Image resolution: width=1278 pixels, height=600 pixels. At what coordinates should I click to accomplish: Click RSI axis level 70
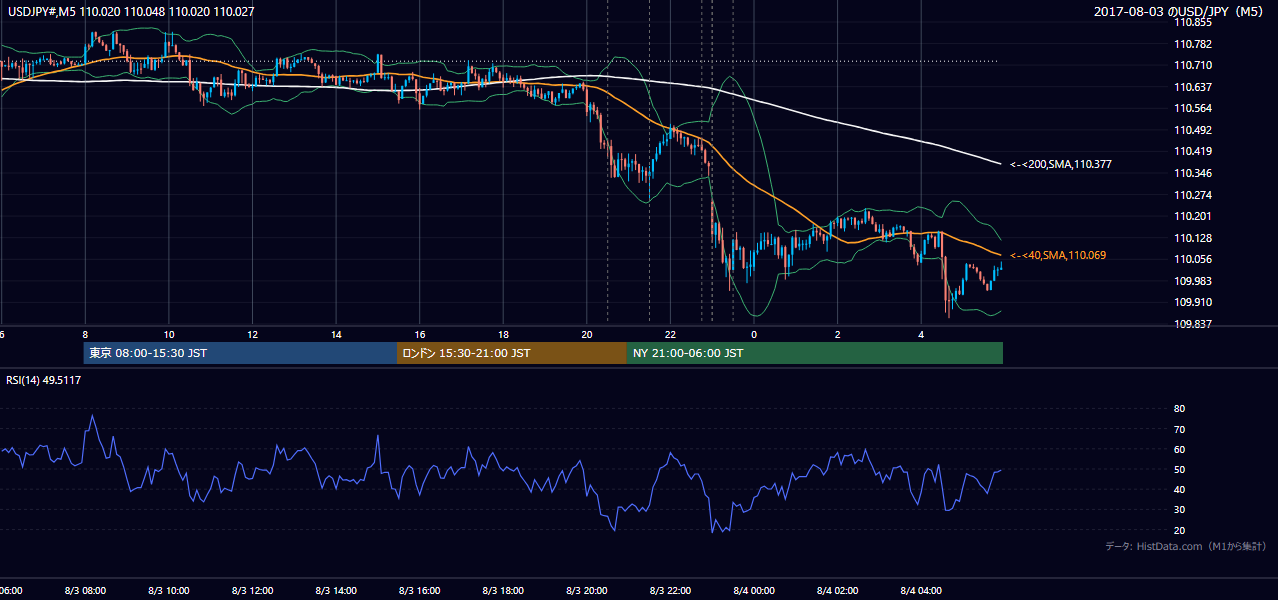[x=1180, y=429]
